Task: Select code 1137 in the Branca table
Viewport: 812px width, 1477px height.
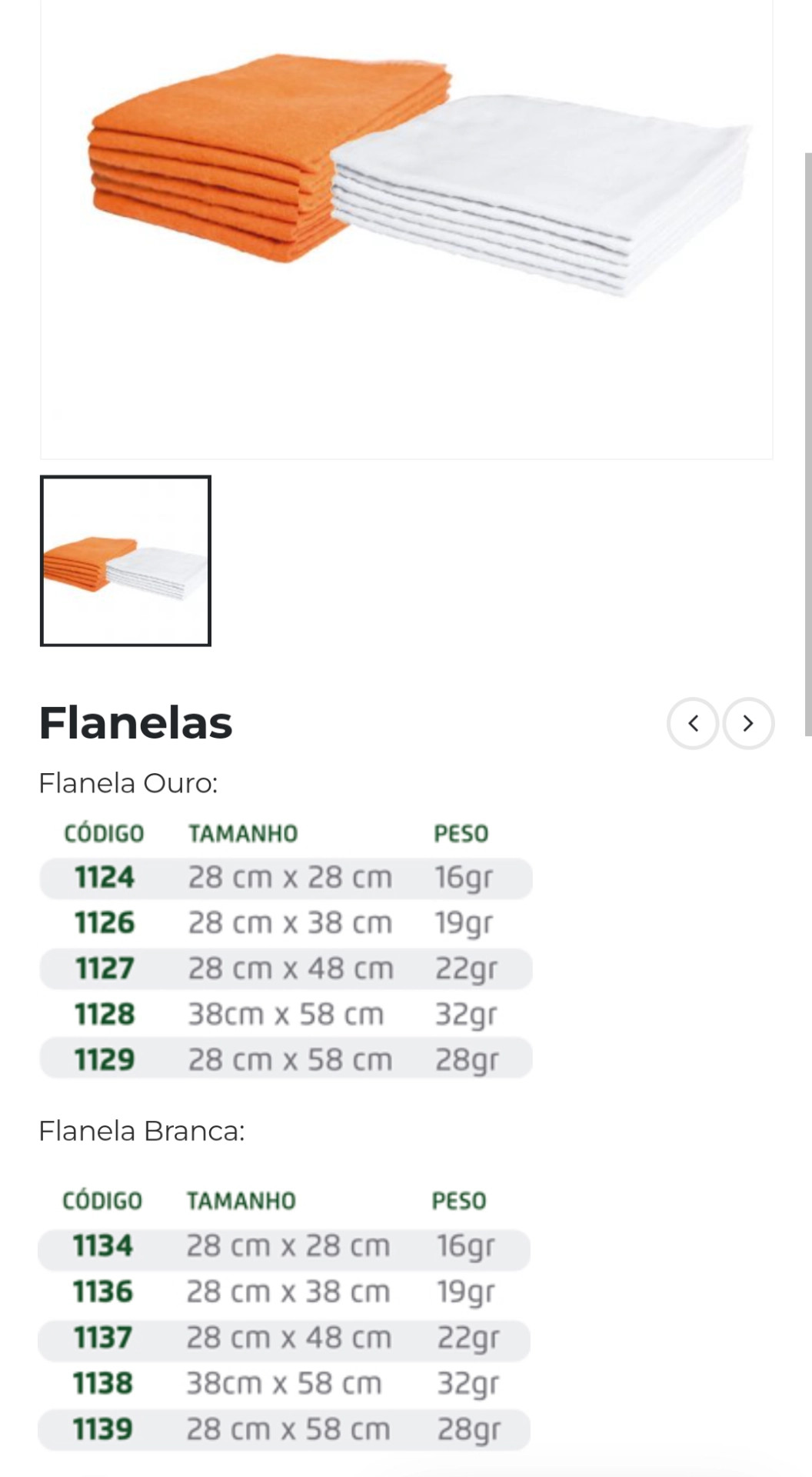Action: pyautogui.click(x=103, y=1338)
